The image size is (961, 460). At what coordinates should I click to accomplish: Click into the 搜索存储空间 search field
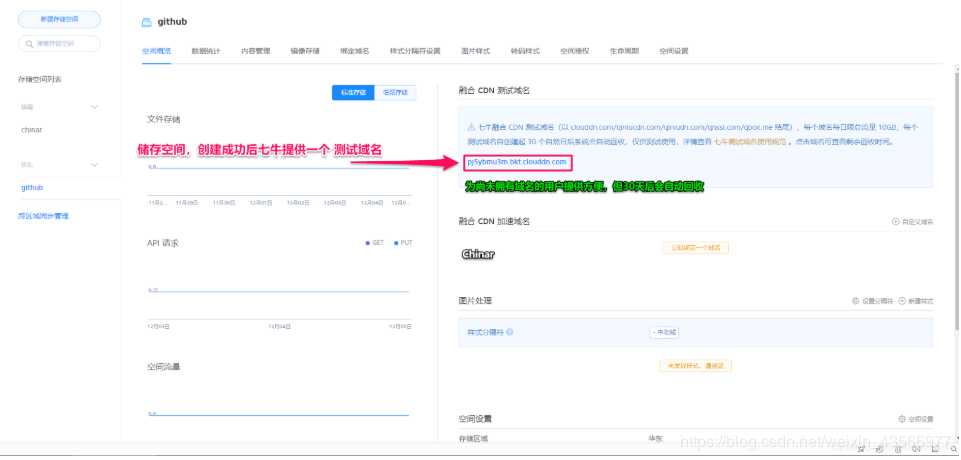pyautogui.click(x=59, y=43)
